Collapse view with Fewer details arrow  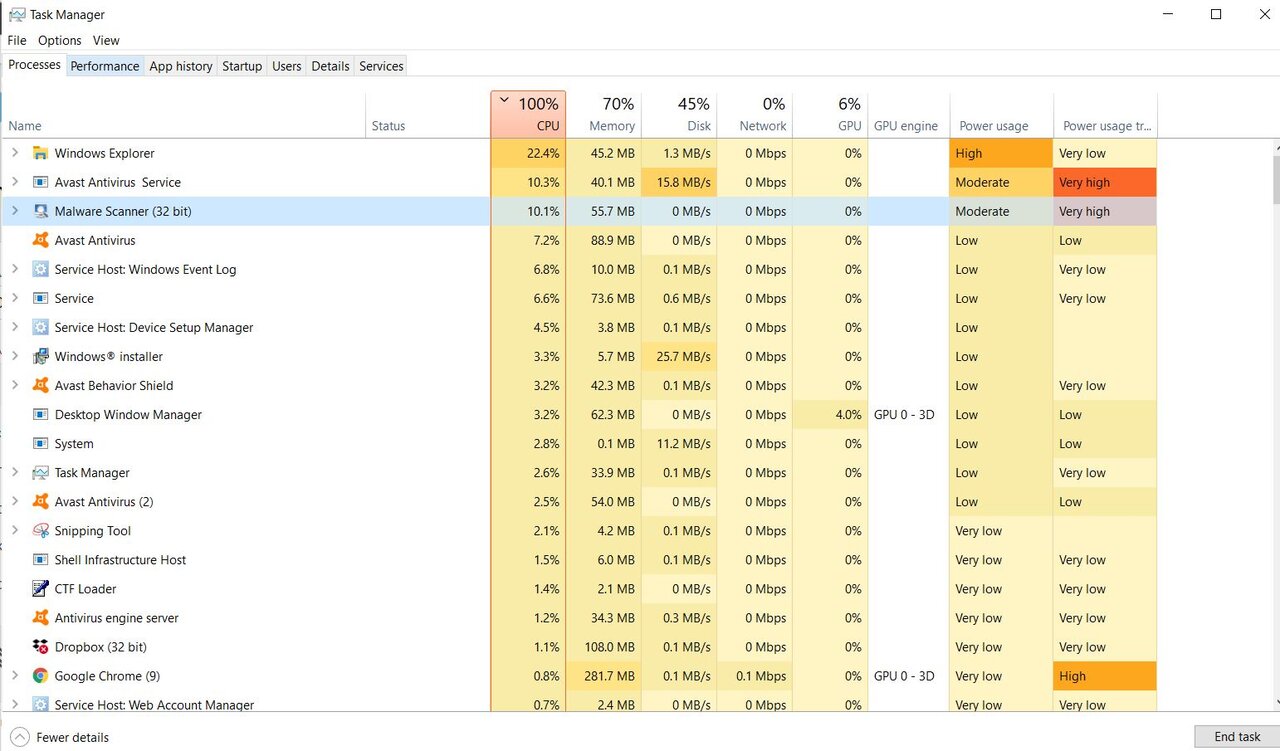click(17, 737)
